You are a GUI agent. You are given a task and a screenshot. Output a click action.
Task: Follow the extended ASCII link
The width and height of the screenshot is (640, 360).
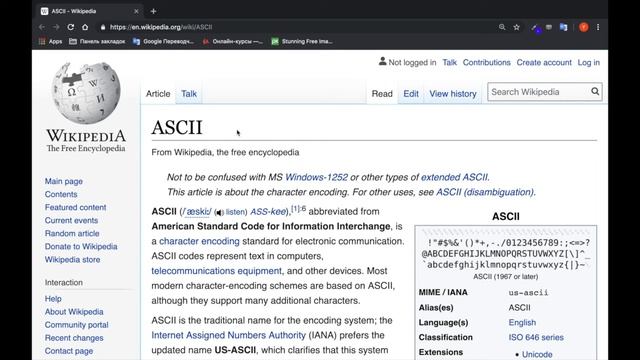454,177
